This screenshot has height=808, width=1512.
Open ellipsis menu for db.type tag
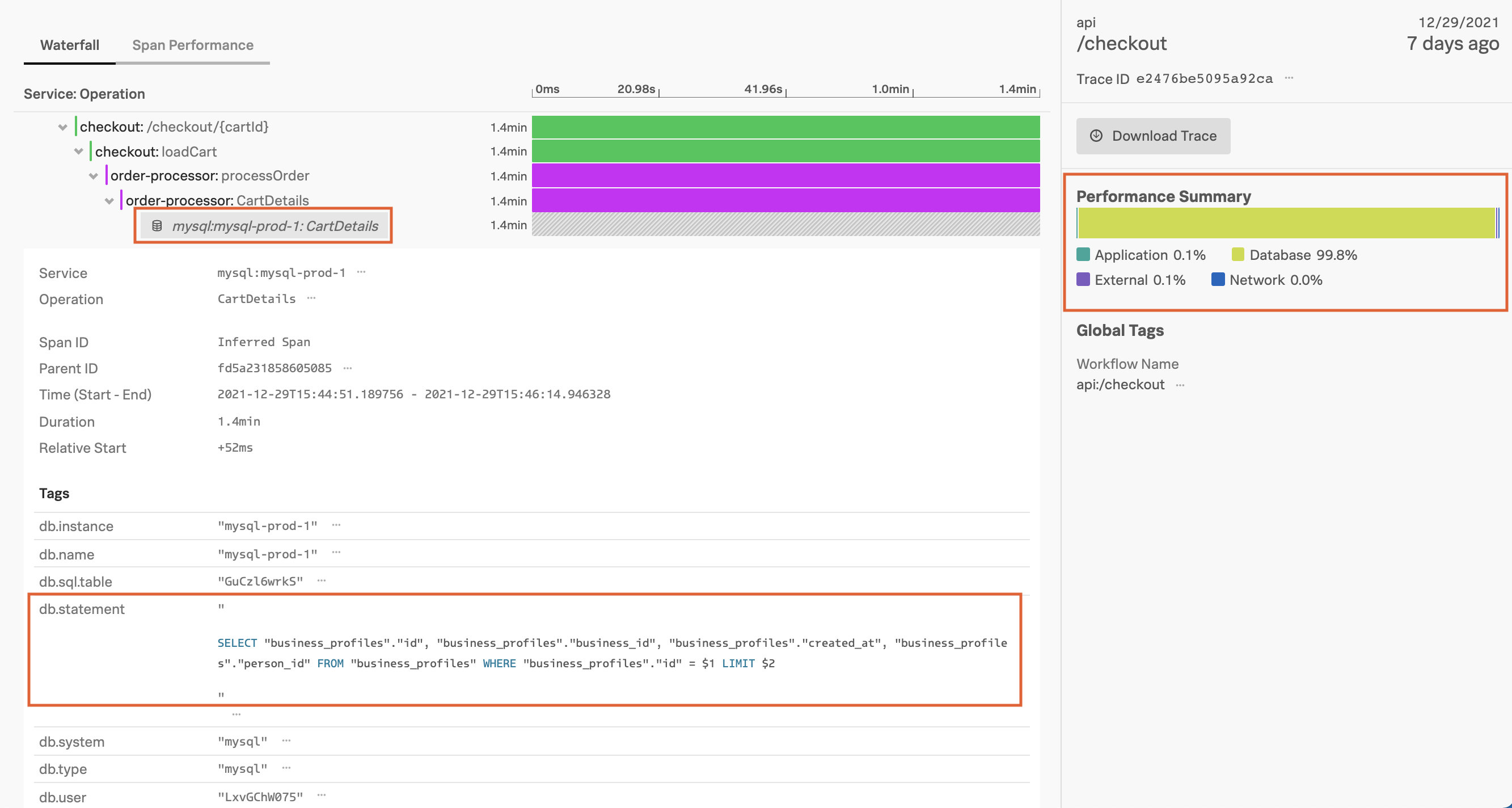point(286,768)
